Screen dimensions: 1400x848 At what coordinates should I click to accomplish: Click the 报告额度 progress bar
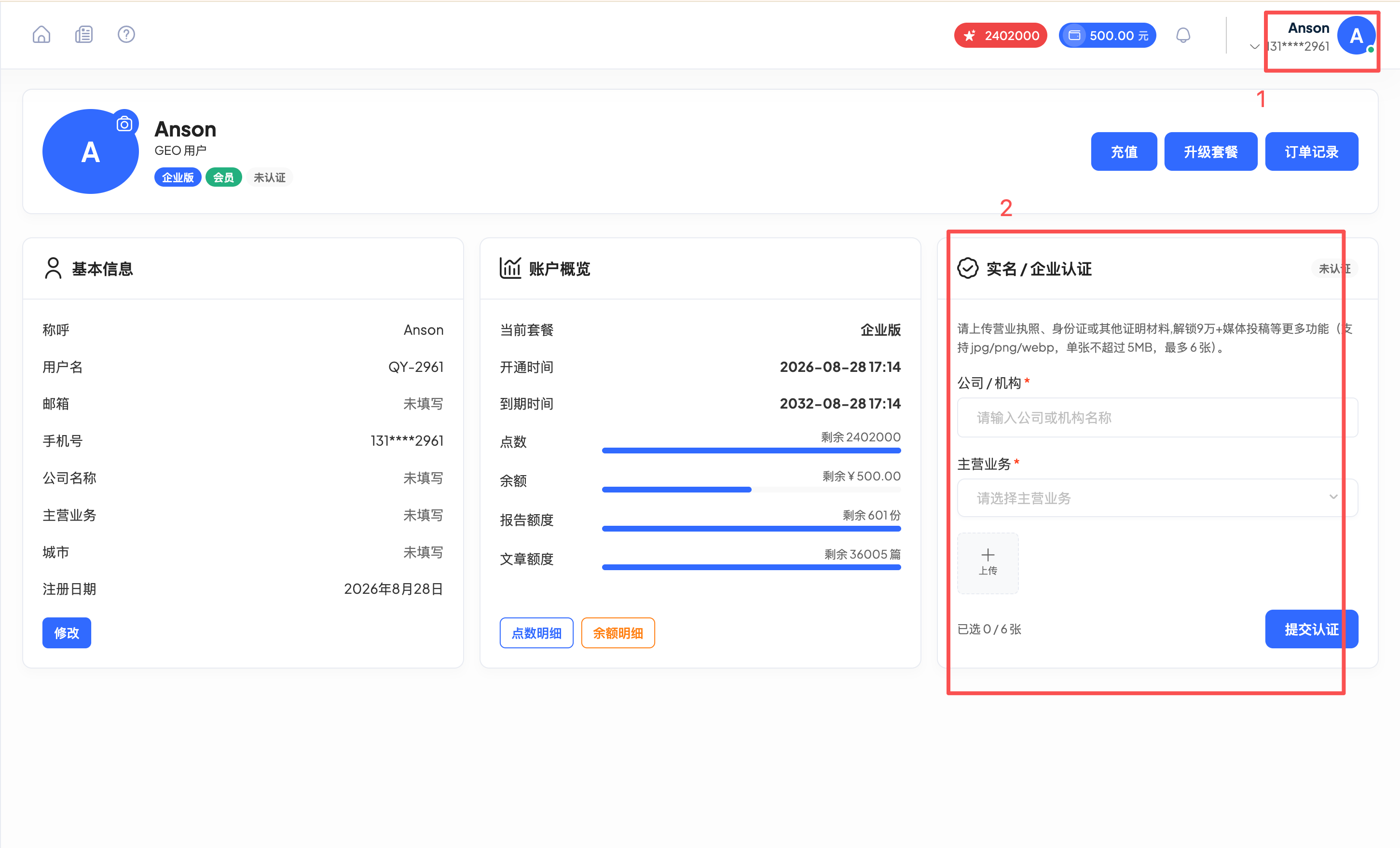coord(751,529)
